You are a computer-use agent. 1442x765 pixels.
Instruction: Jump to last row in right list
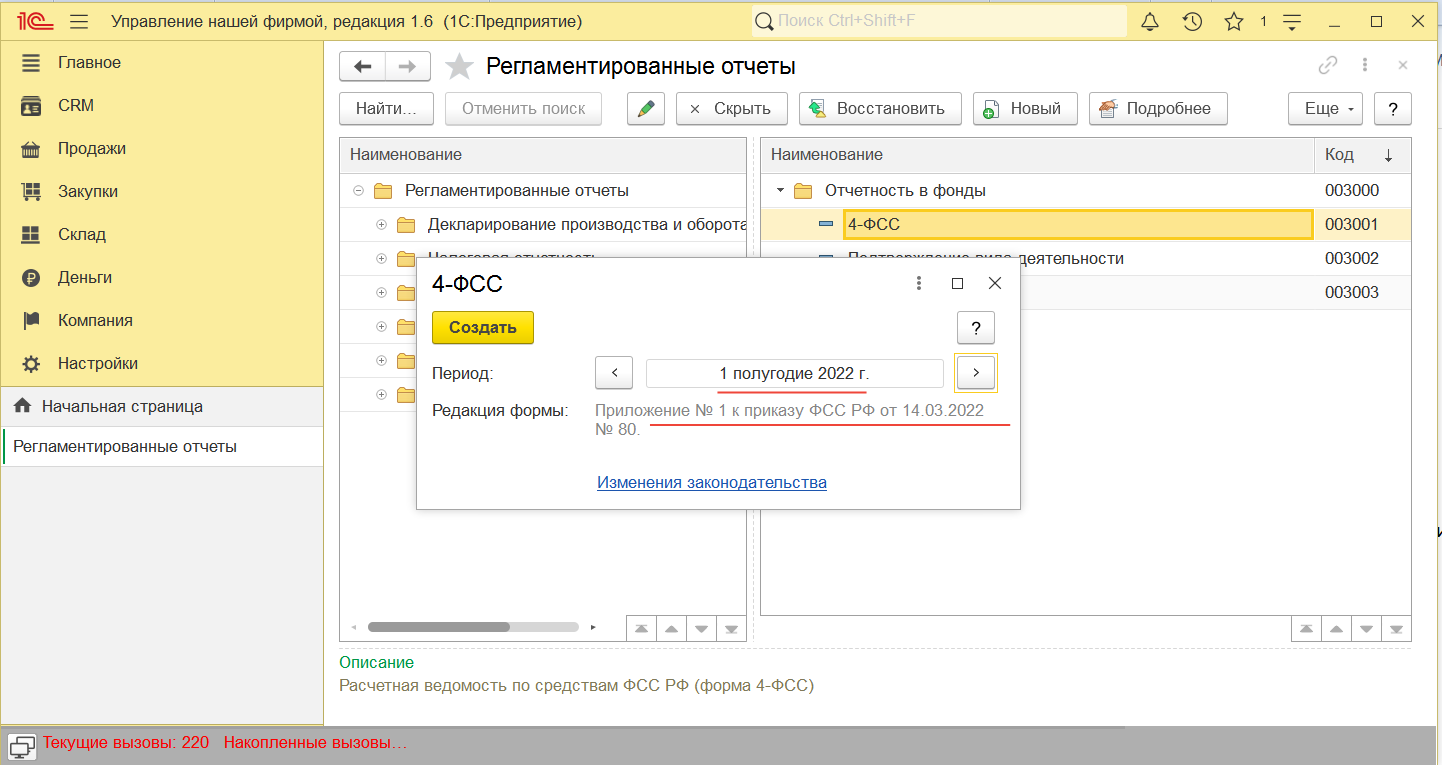coord(1396,628)
